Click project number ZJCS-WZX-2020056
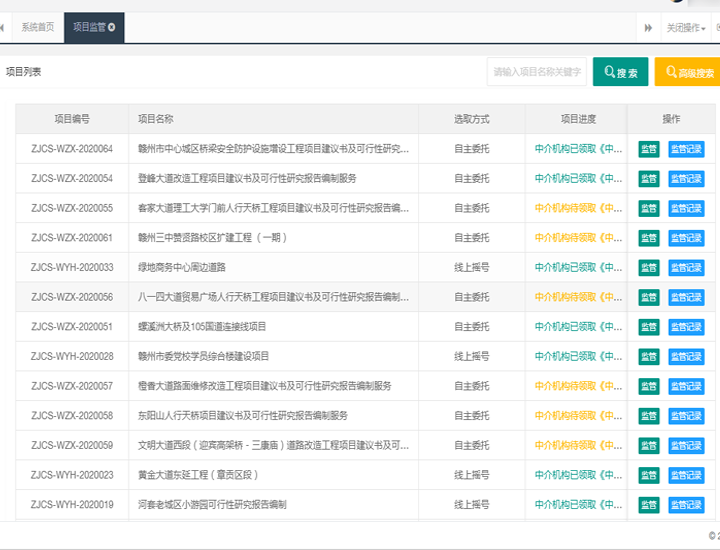Screen dimensions: 720x550 (72, 297)
